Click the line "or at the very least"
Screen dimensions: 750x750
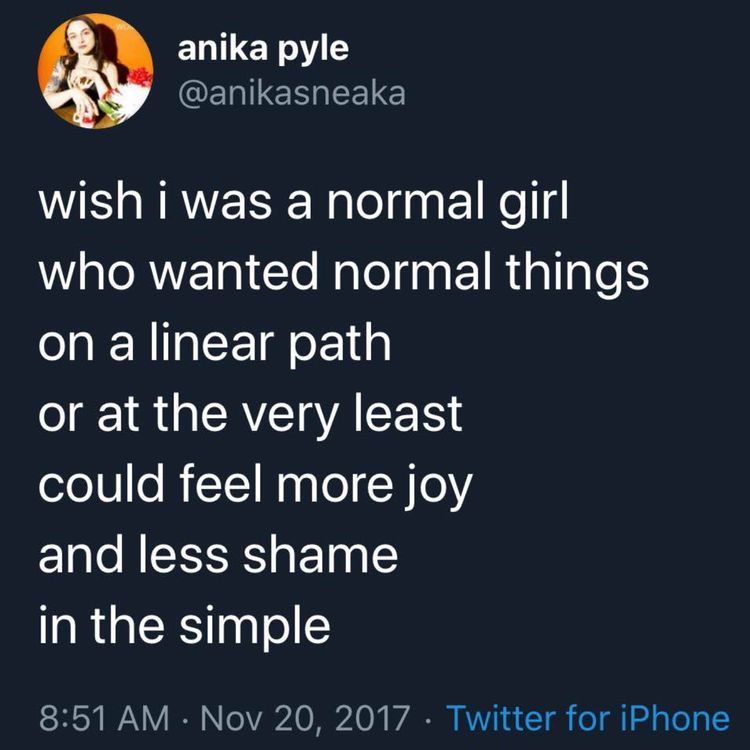[x=251, y=413]
